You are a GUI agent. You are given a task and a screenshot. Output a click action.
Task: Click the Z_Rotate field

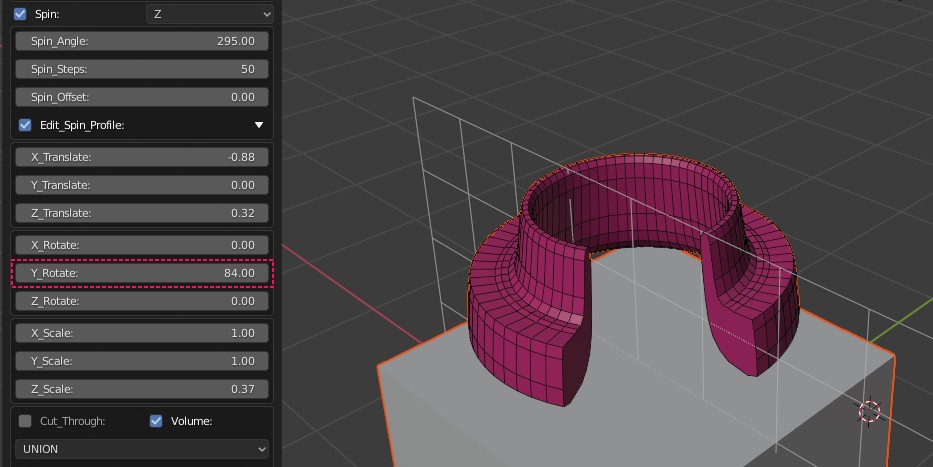[142, 301]
